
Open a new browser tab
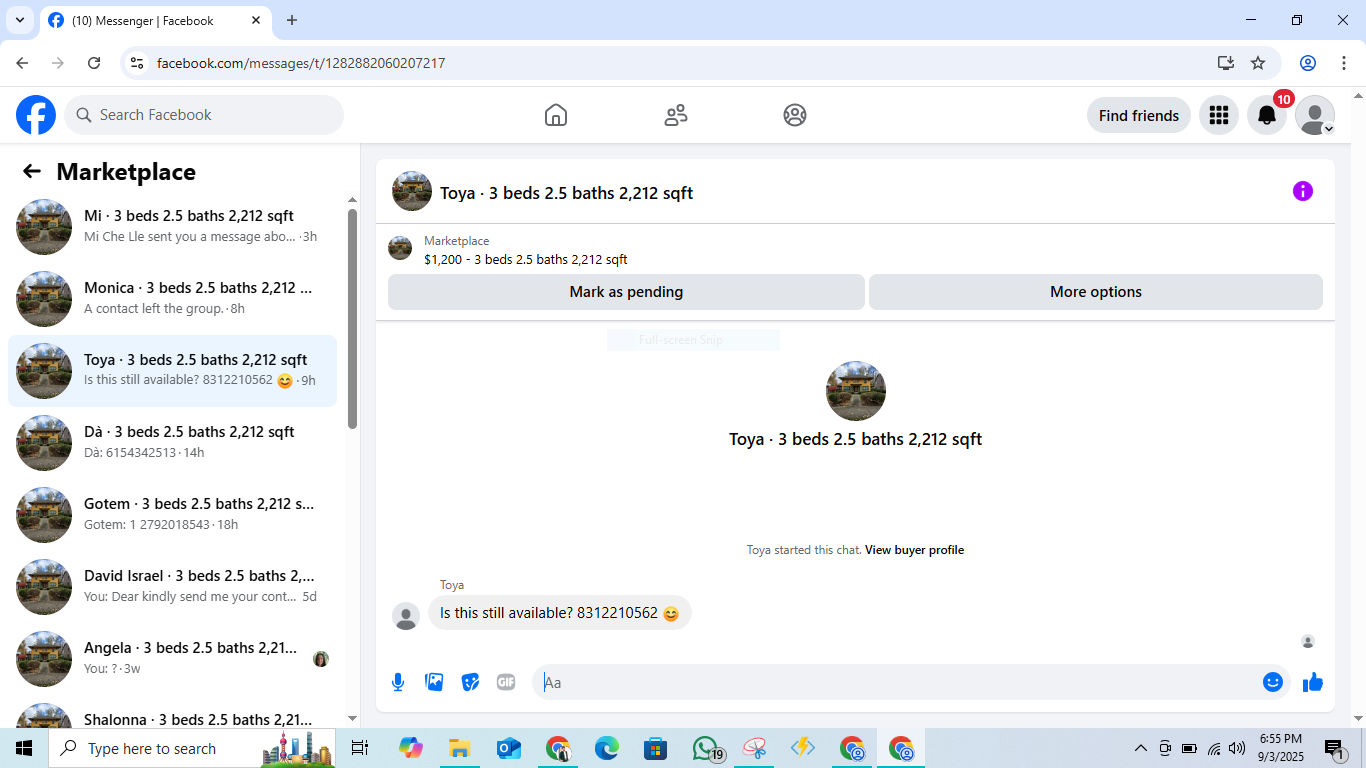[x=292, y=20]
